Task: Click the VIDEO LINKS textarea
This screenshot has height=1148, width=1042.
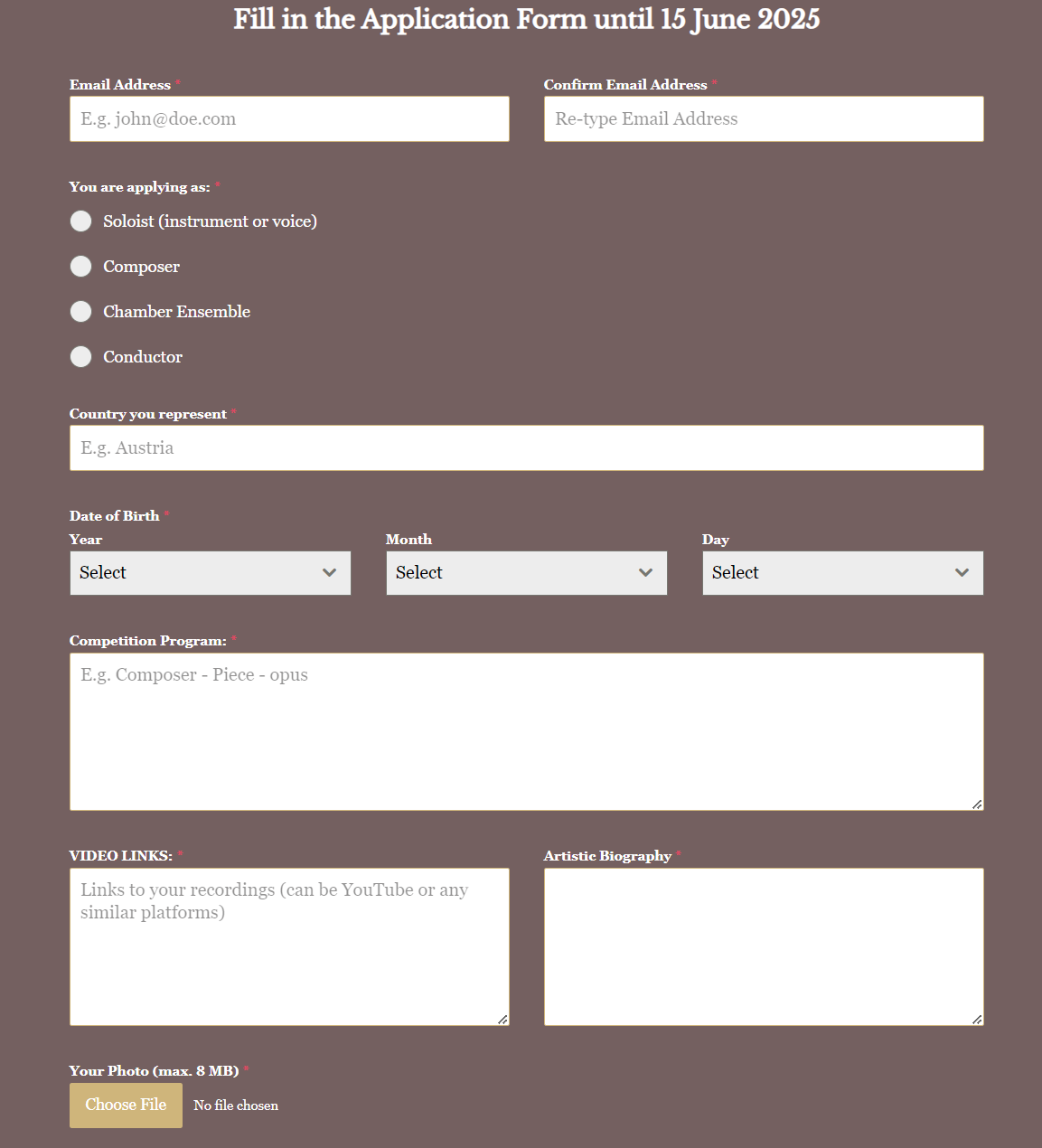Action: click(289, 947)
